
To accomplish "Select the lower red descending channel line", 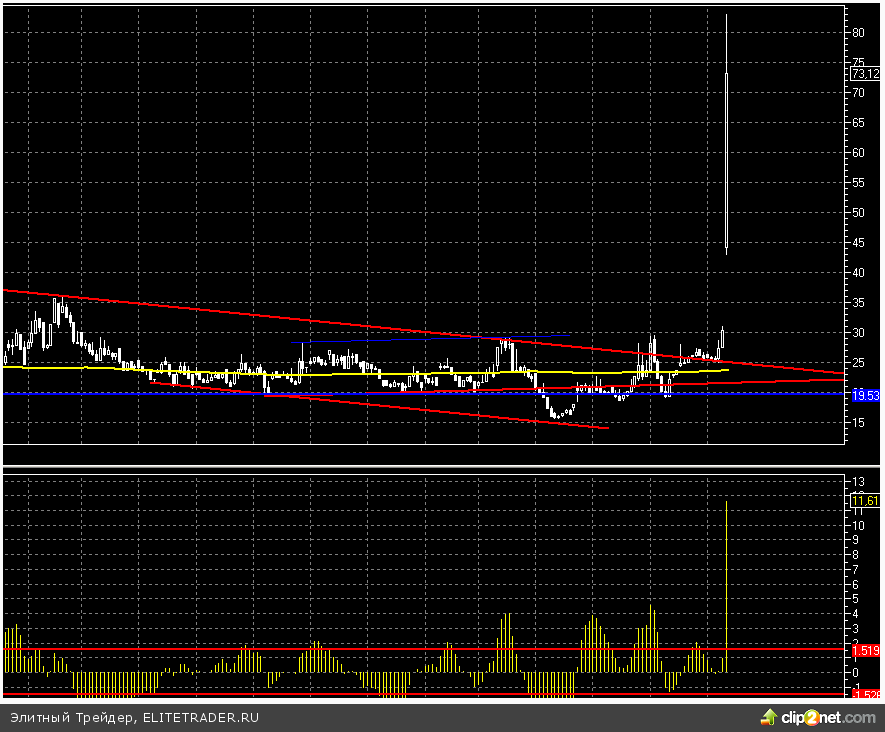I will point(450,411).
